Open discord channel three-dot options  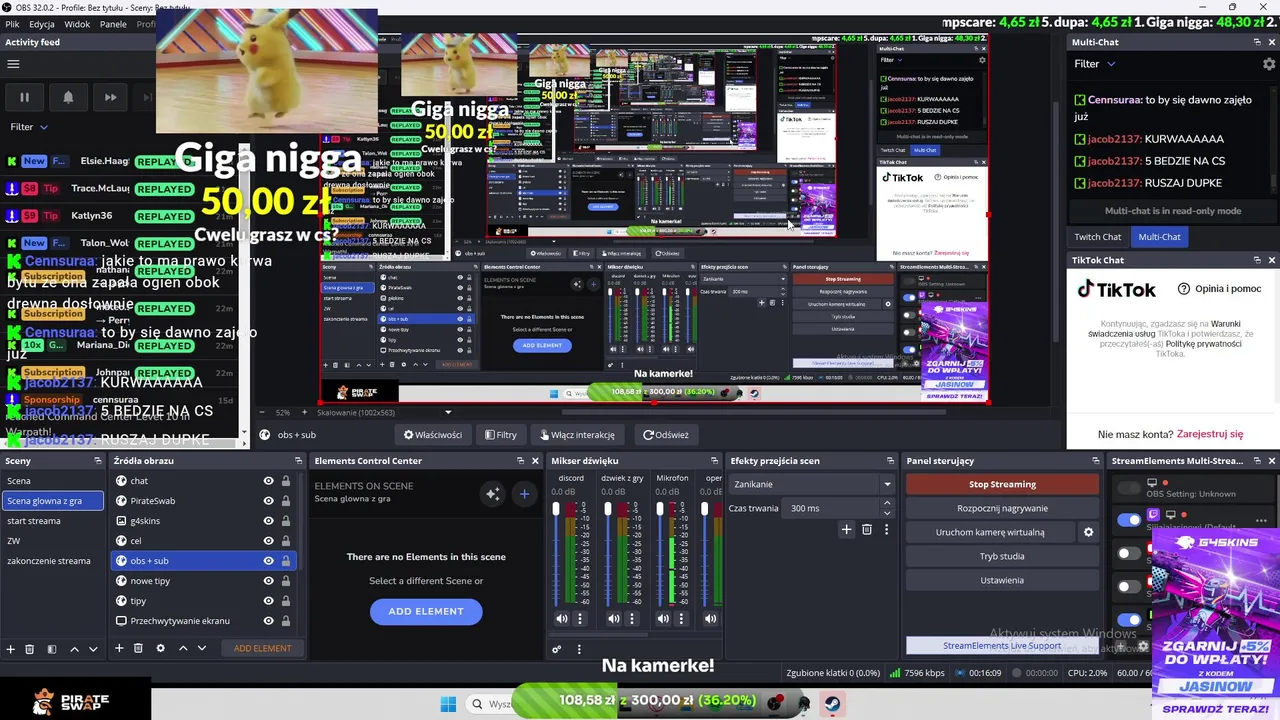pos(580,619)
